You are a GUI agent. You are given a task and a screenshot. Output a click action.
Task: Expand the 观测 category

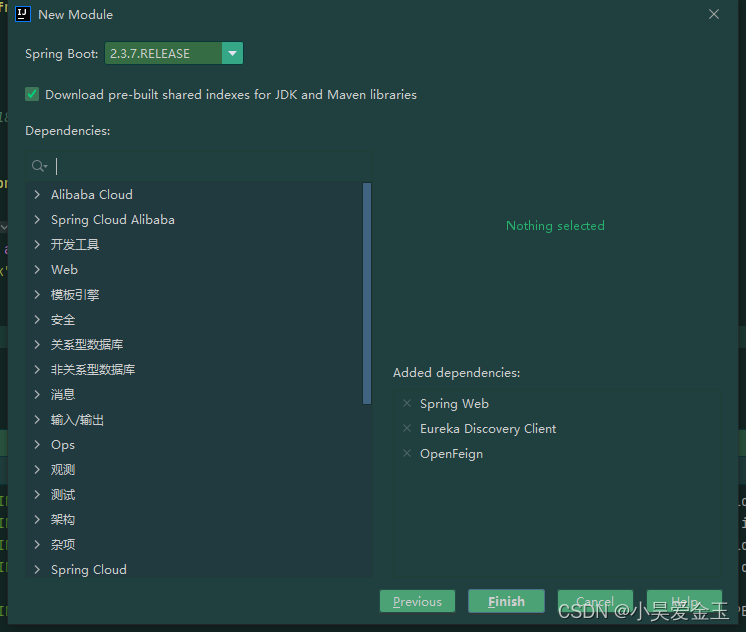pyautogui.click(x=37, y=469)
